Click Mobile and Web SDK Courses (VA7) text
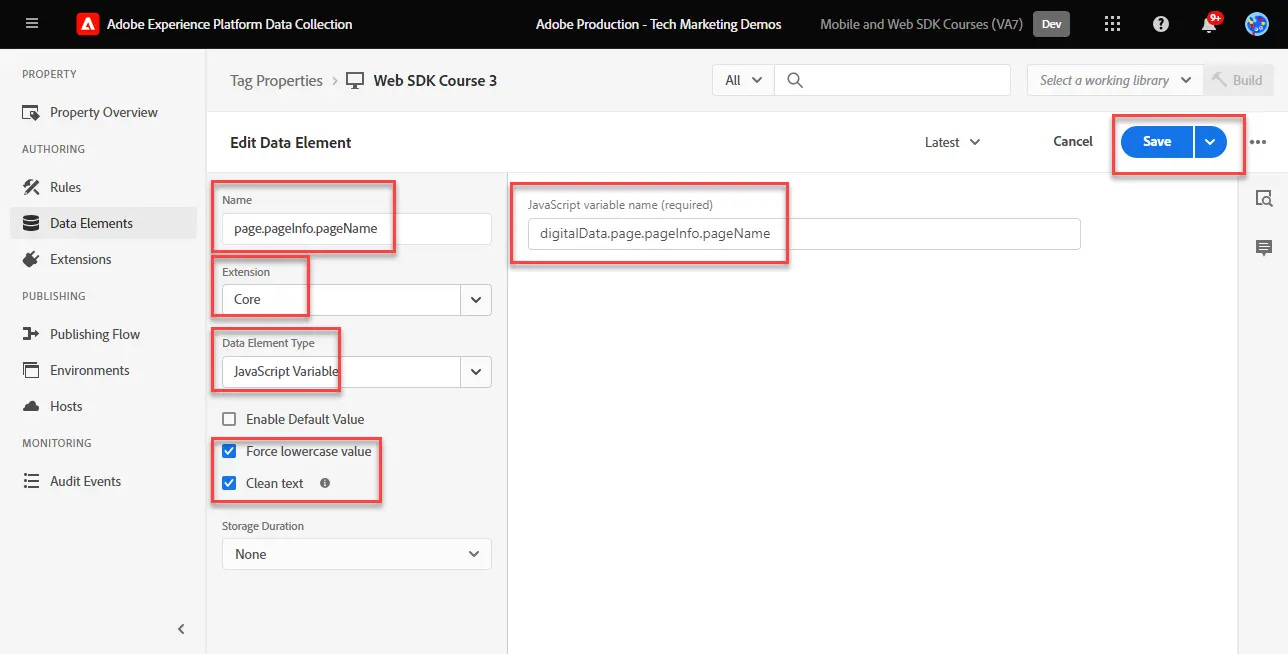Image resolution: width=1288 pixels, height=654 pixels. point(921,24)
